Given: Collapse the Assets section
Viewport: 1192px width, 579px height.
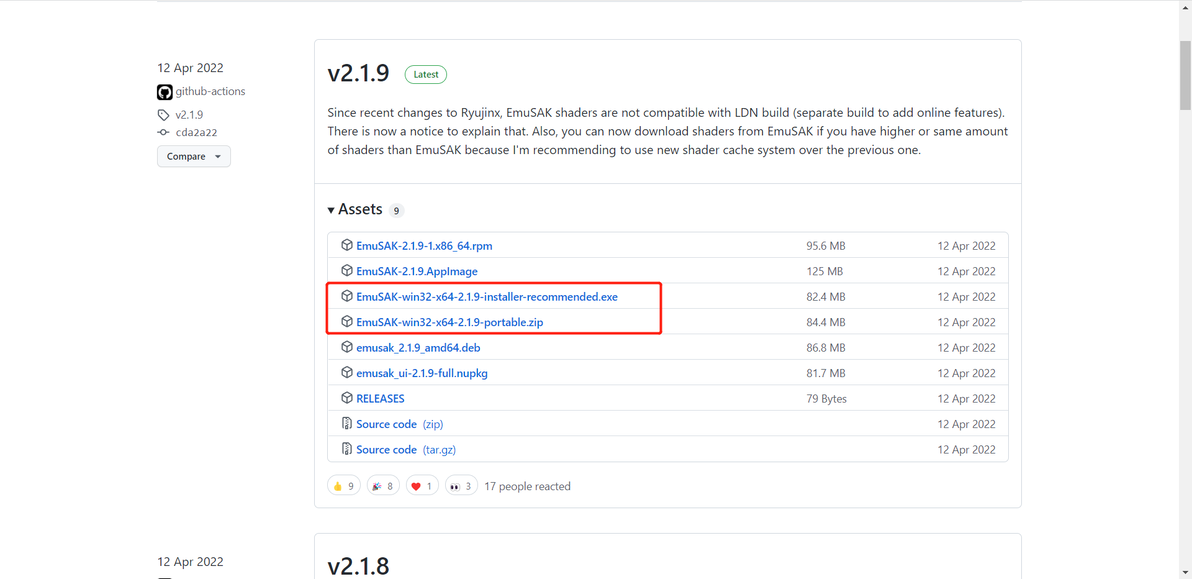Looking at the screenshot, I should pos(331,210).
